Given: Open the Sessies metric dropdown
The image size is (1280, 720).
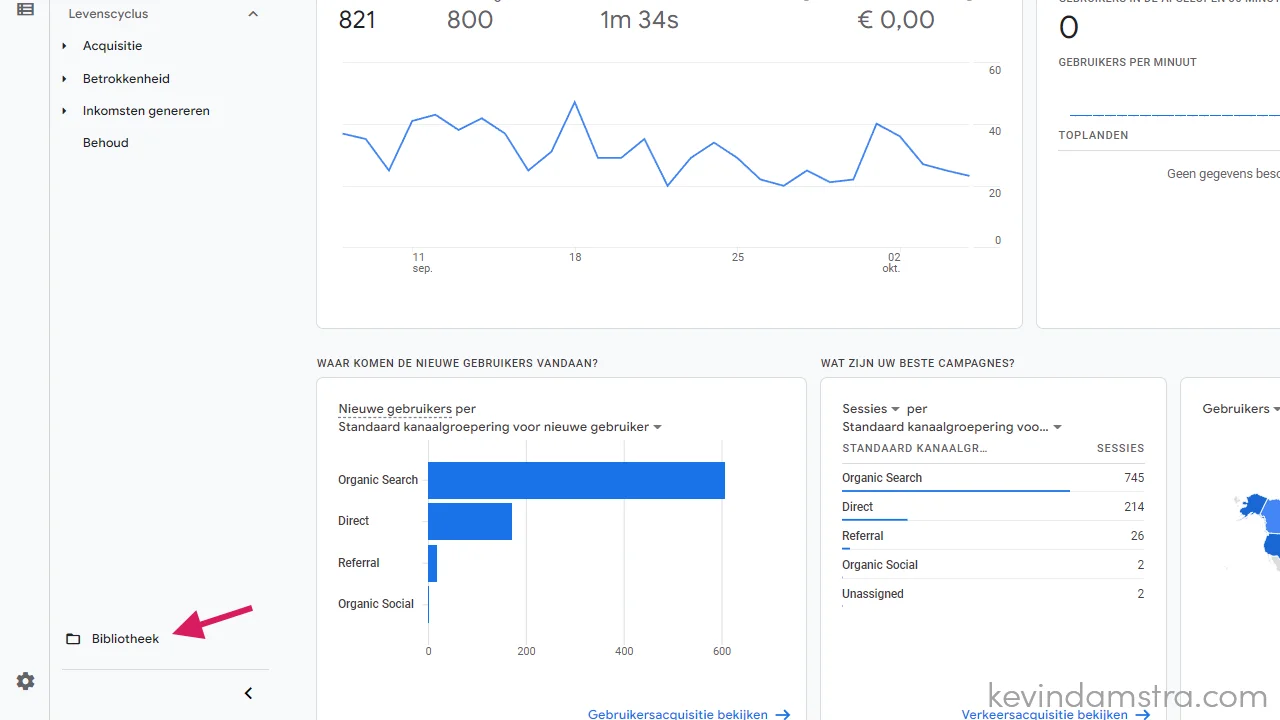Looking at the screenshot, I should pos(871,409).
